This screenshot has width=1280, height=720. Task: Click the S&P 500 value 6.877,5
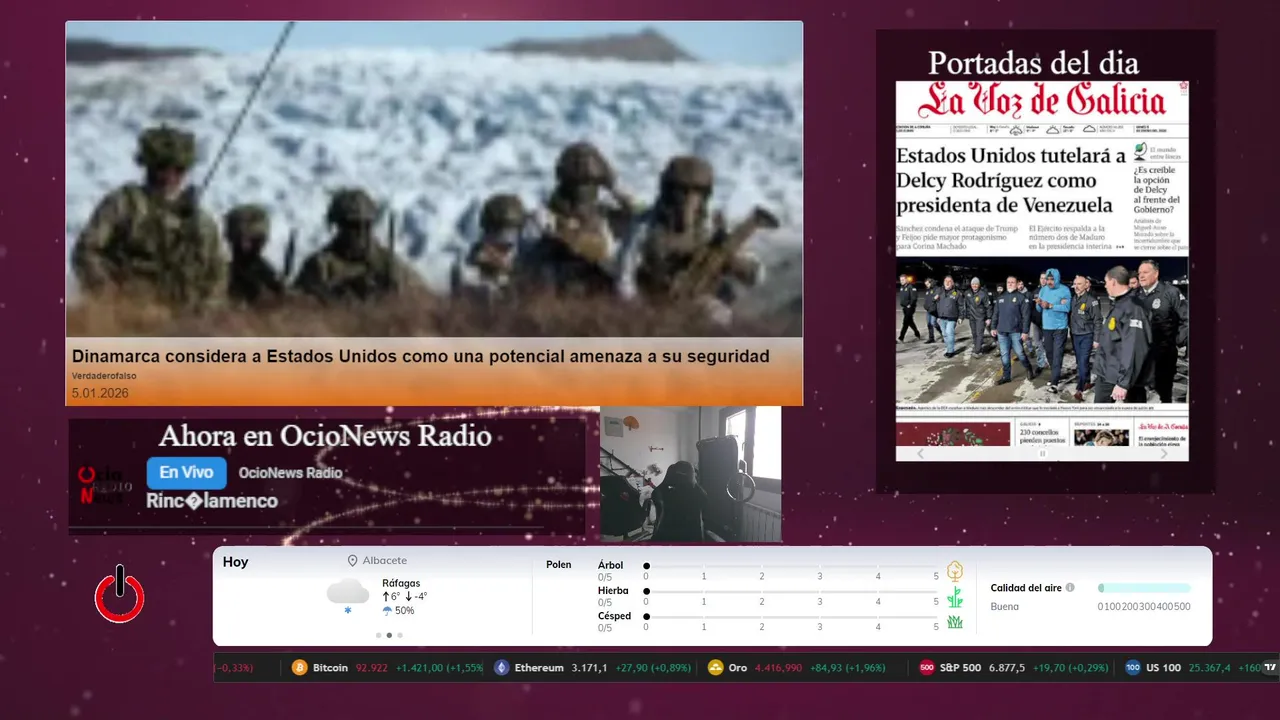coord(1007,668)
